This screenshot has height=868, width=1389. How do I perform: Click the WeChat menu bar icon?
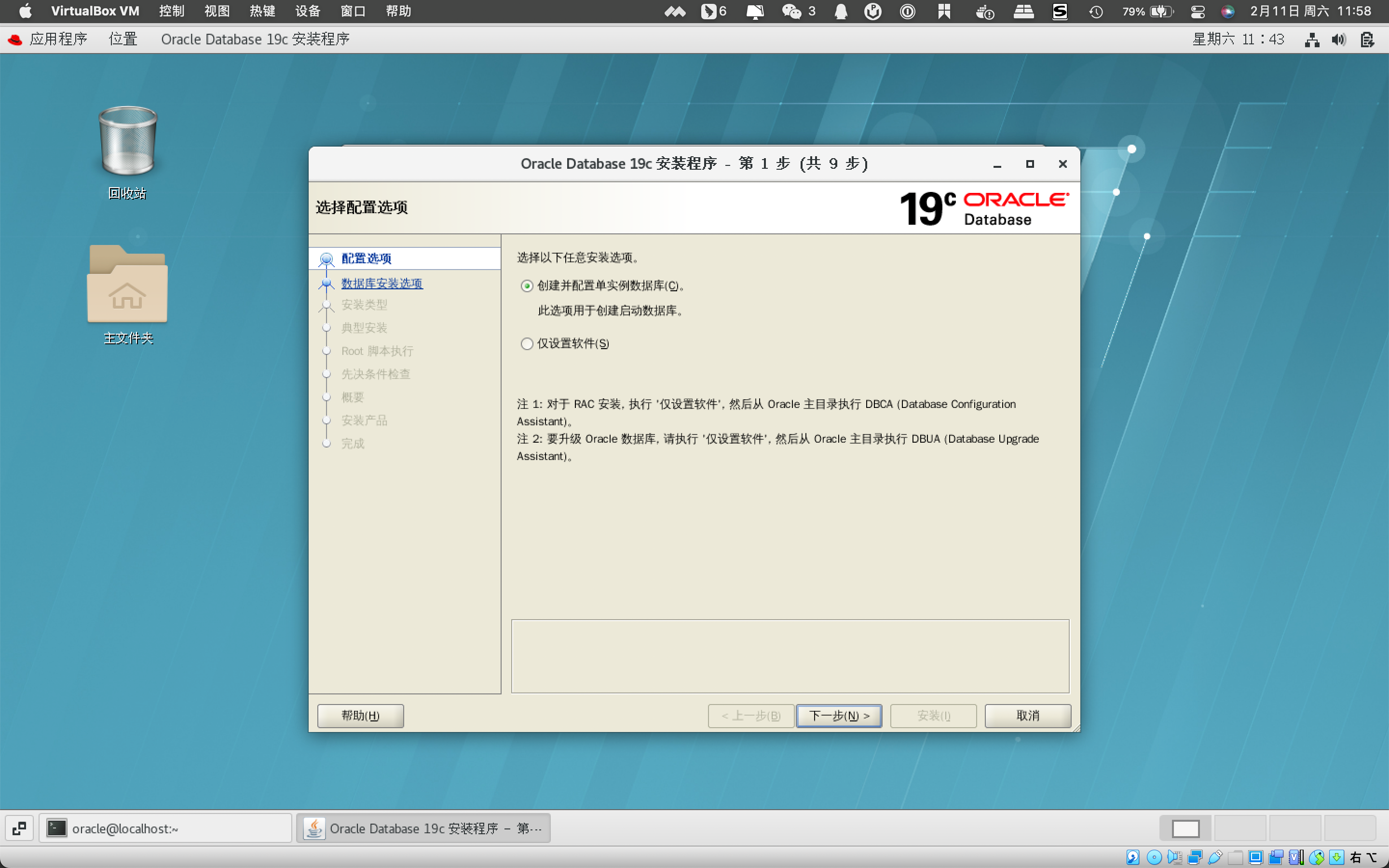791,11
